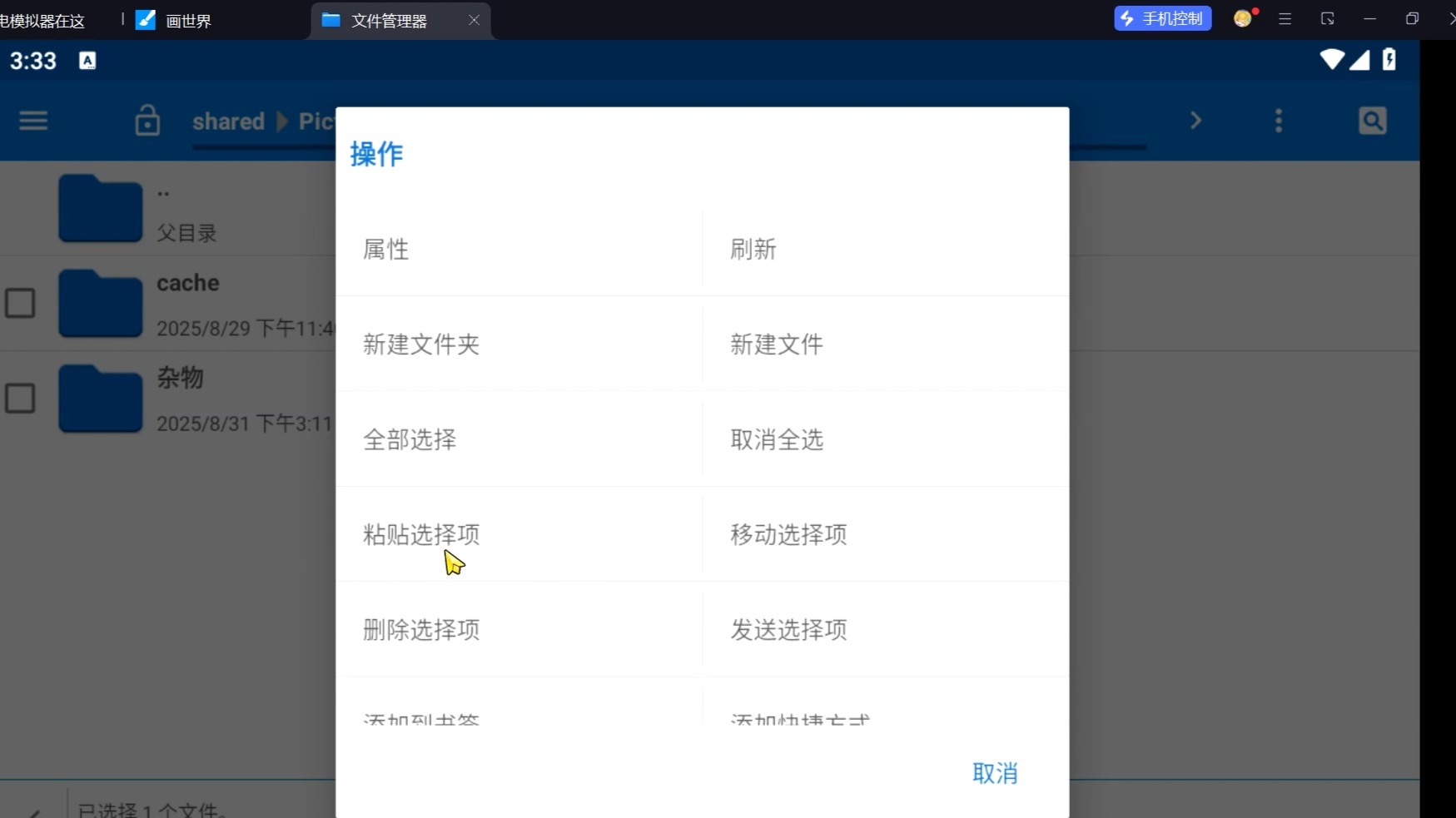Image resolution: width=1456 pixels, height=818 pixels.
Task: Click the Wi-Fi icon in the status bar
Action: point(1332,60)
